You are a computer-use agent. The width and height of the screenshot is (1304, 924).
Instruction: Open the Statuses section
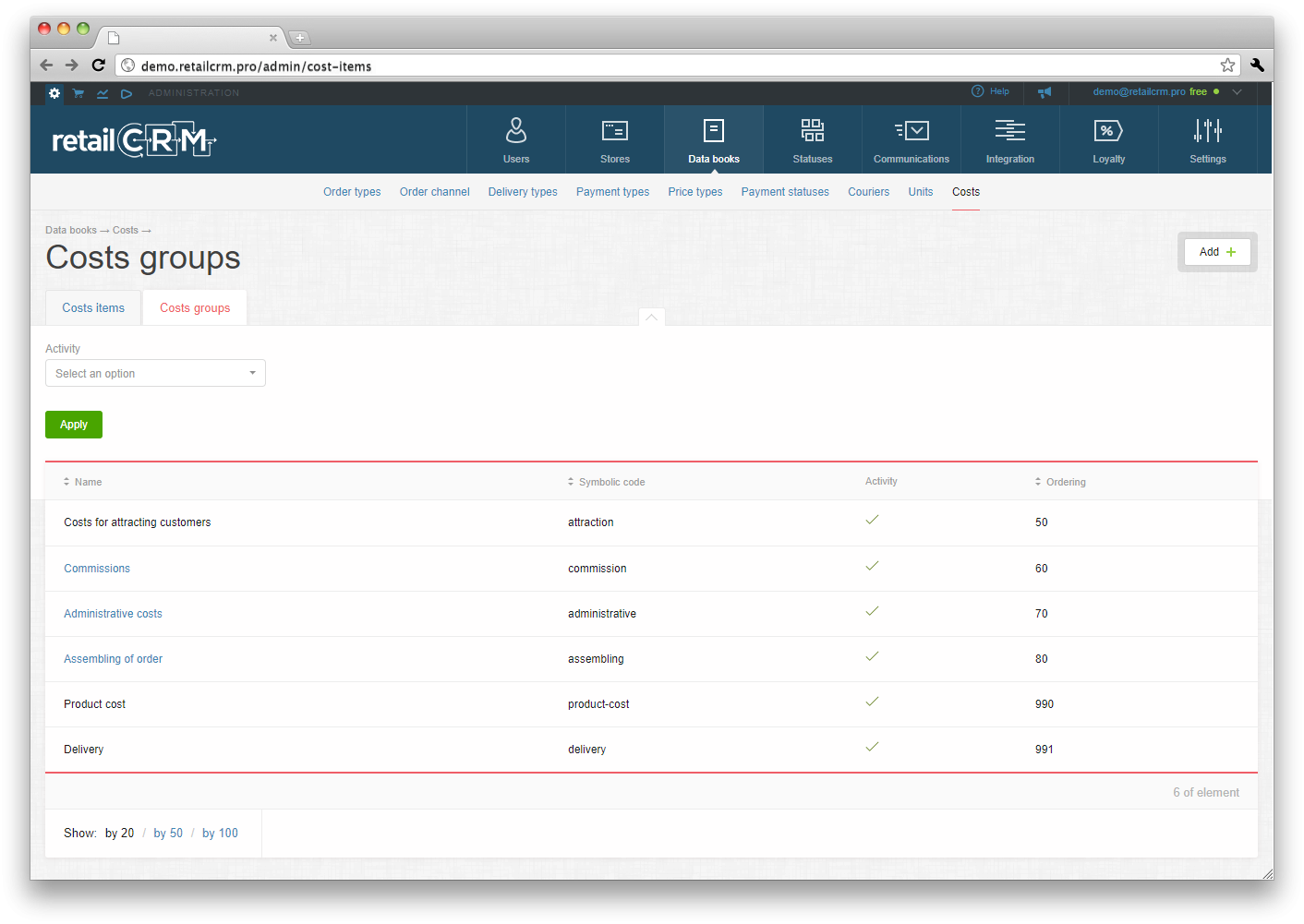click(x=813, y=140)
